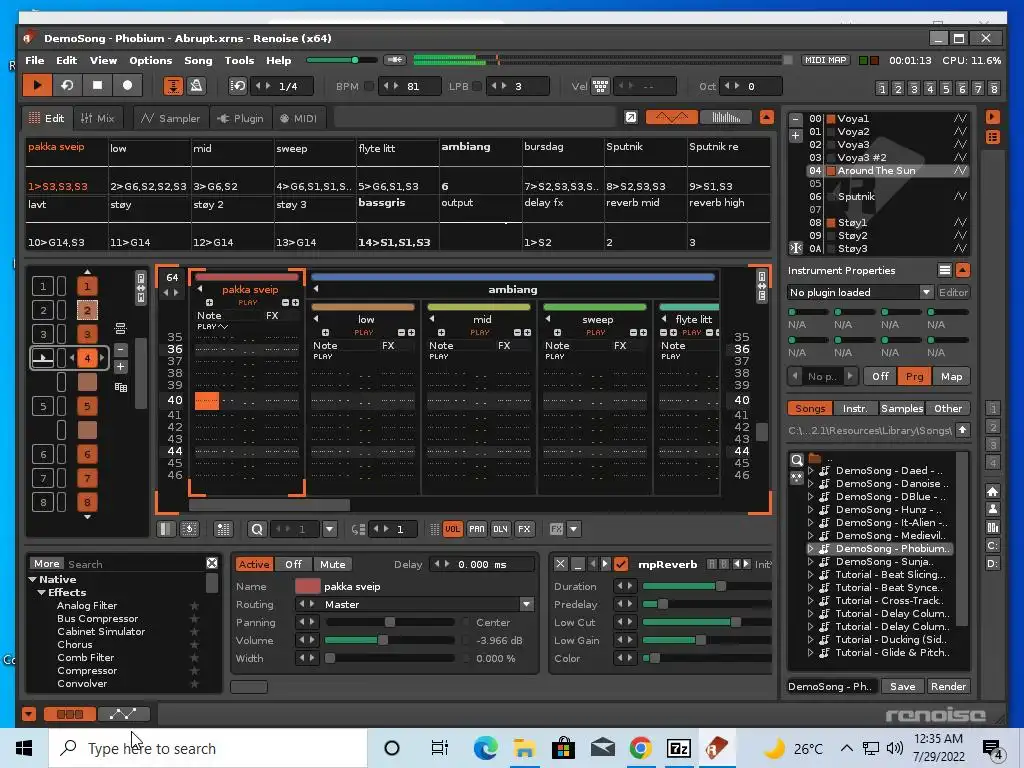Clear the effects search field
Viewport: 1024px width, 768px height.
(x=212, y=564)
